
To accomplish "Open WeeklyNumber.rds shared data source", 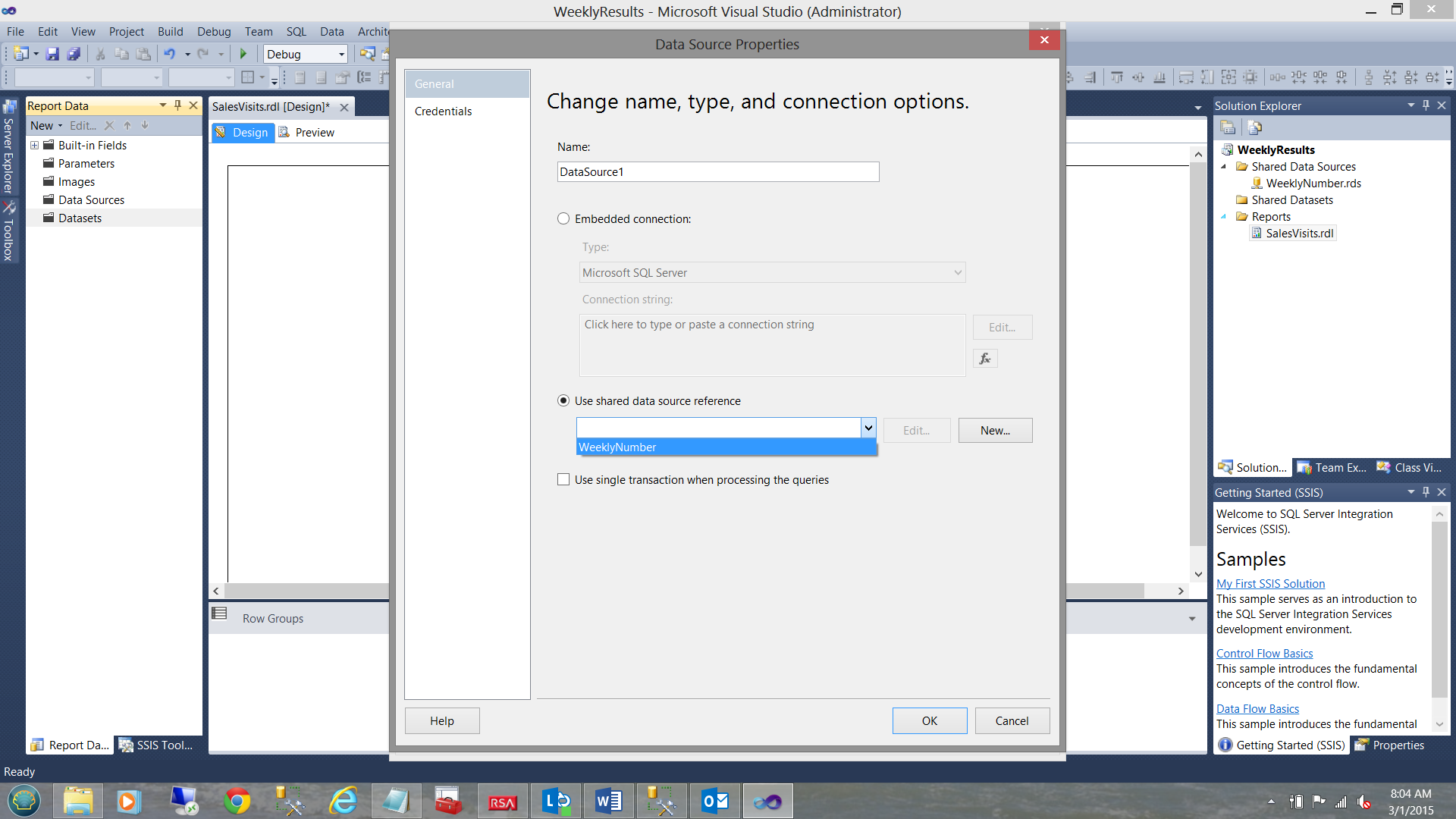I will click(1313, 184).
